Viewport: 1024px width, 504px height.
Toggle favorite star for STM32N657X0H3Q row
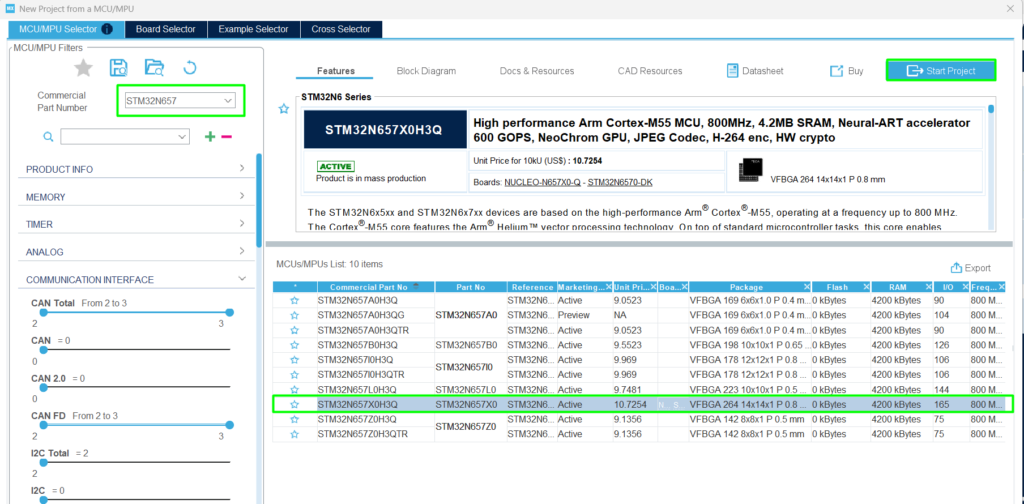tap(294, 404)
